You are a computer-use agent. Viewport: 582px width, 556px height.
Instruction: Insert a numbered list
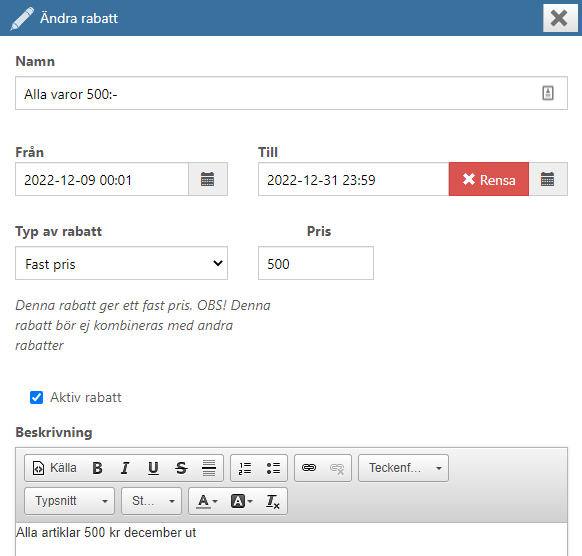pos(245,468)
